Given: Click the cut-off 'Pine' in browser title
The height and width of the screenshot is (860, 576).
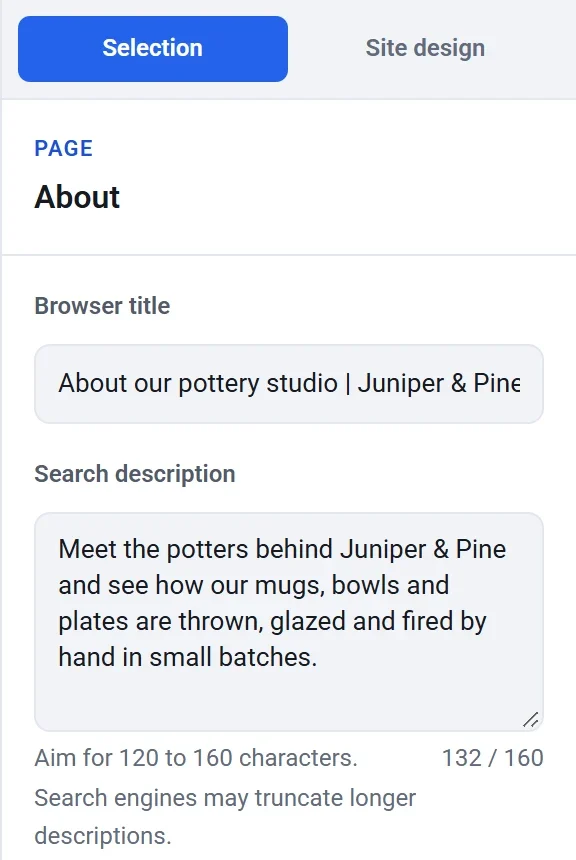Looking at the screenshot, I should (x=496, y=383).
